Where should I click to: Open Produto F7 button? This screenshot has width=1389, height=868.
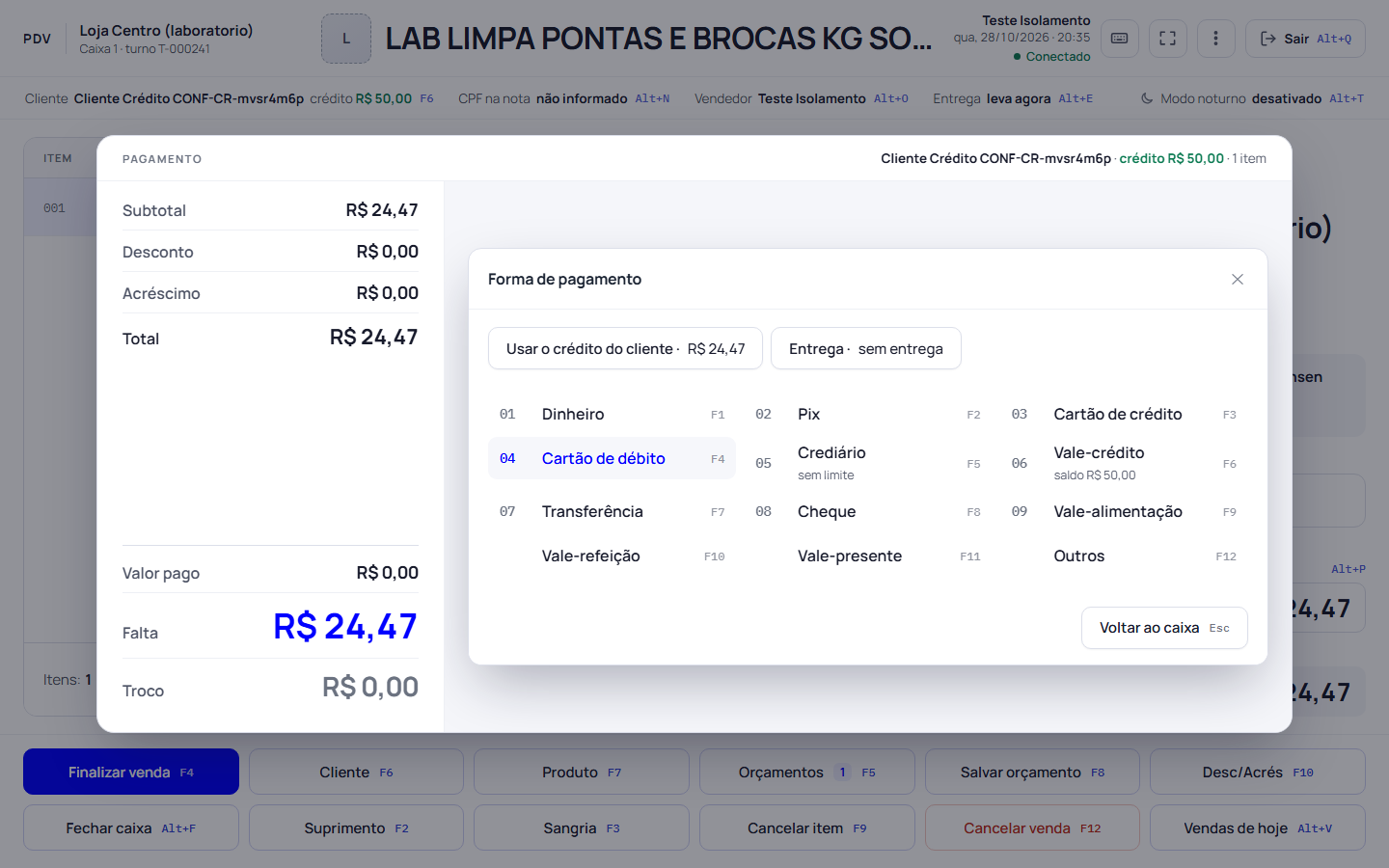pos(582,772)
